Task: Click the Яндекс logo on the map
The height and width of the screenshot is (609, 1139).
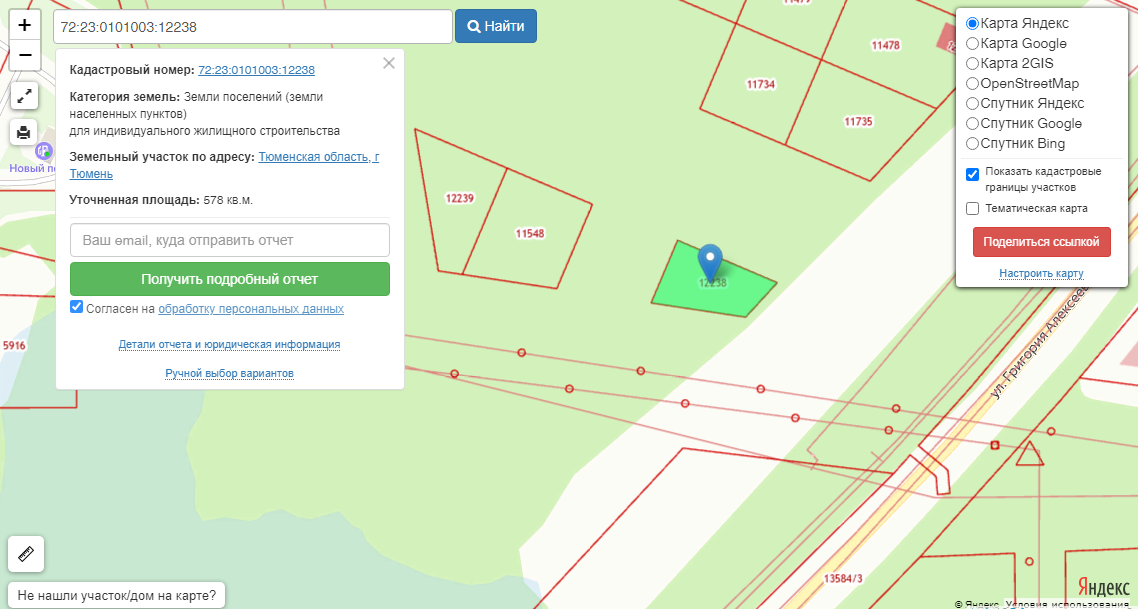Action: (x=1103, y=587)
